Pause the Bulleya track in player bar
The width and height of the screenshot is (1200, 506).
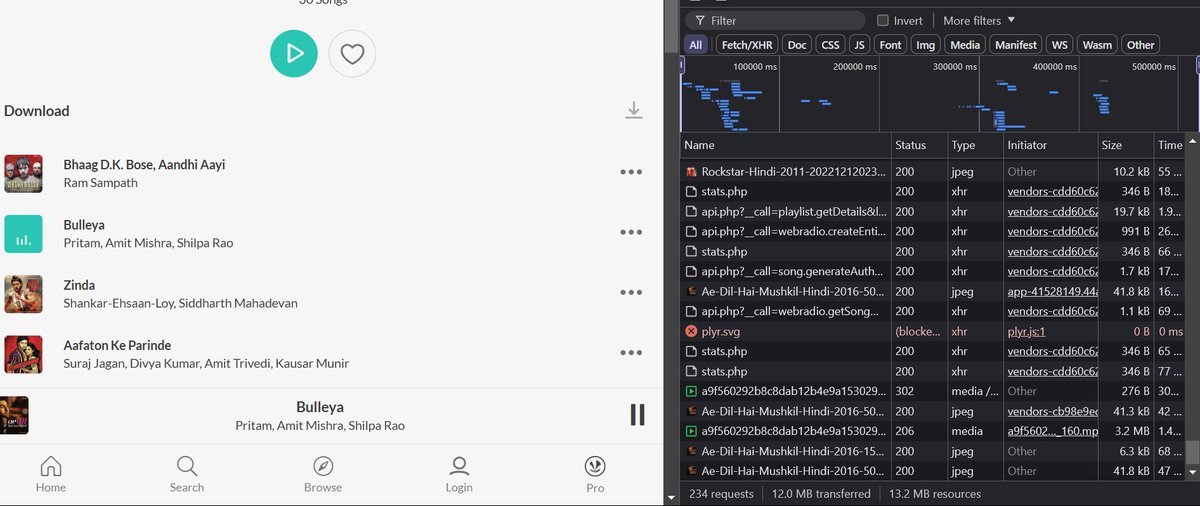pos(637,414)
